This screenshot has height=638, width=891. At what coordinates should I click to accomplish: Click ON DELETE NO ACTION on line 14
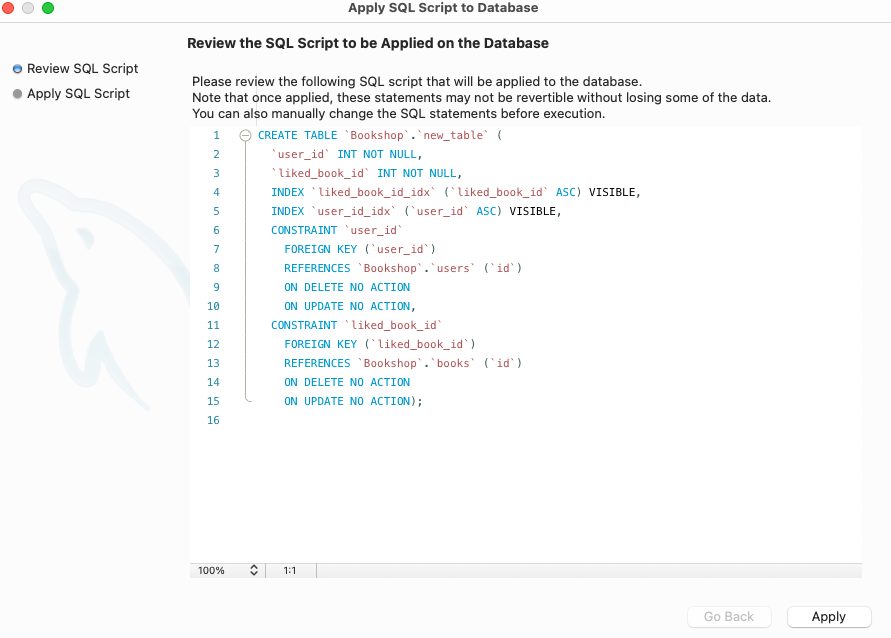(x=347, y=382)
